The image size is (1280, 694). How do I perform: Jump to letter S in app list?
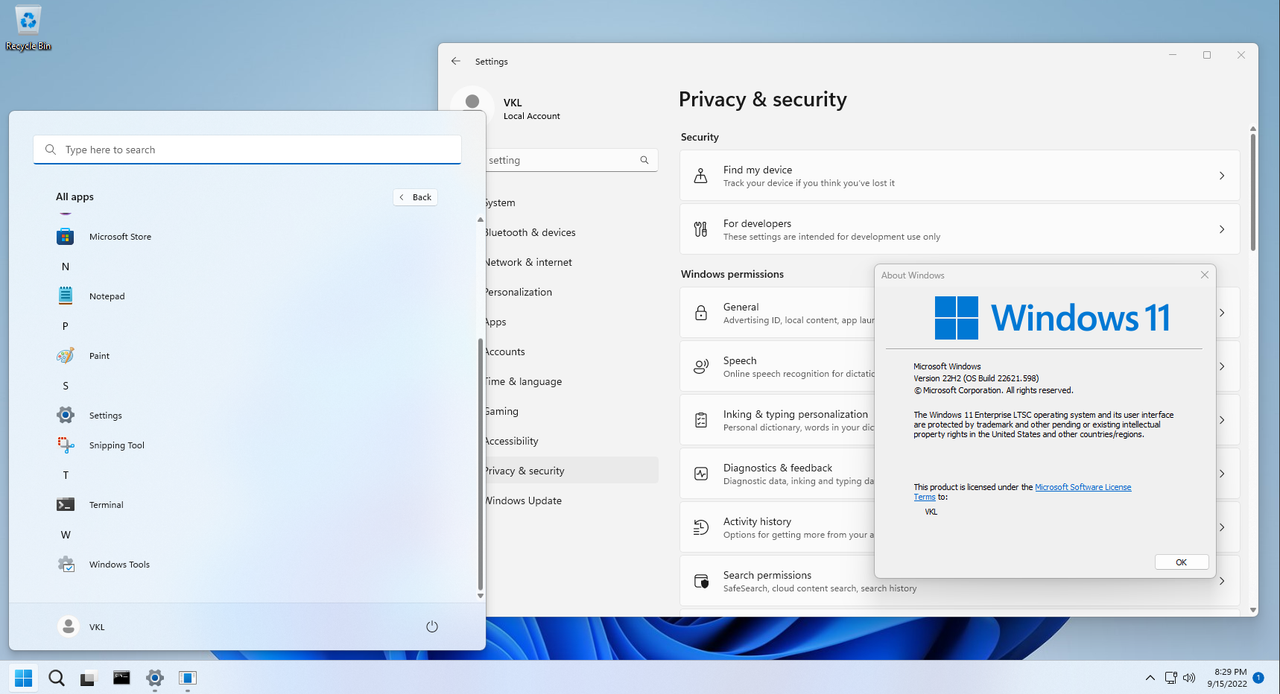point(65,386)
